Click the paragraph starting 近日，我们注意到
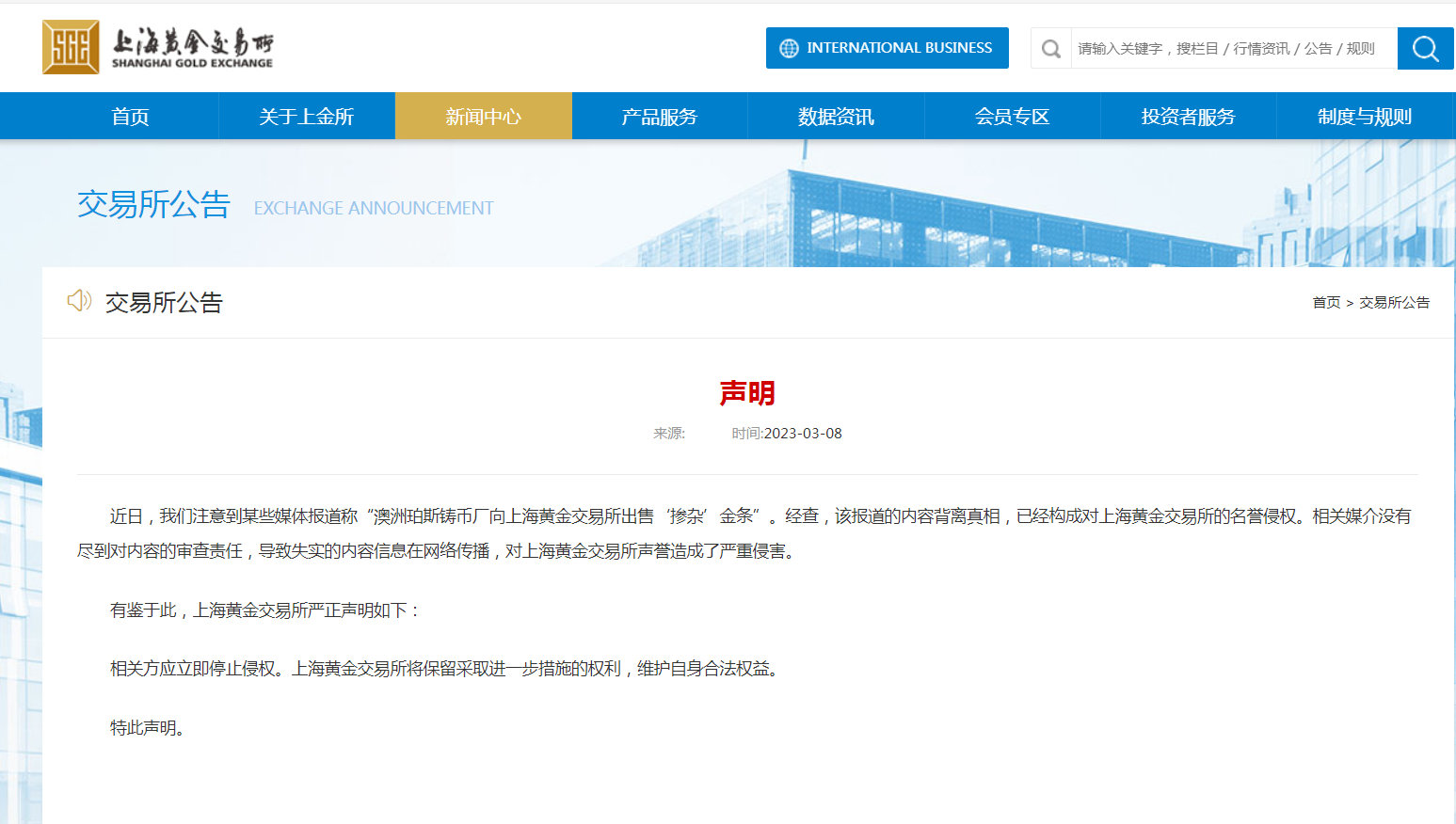The width and height of the screenshot is (1456, 824). (744, 533)
